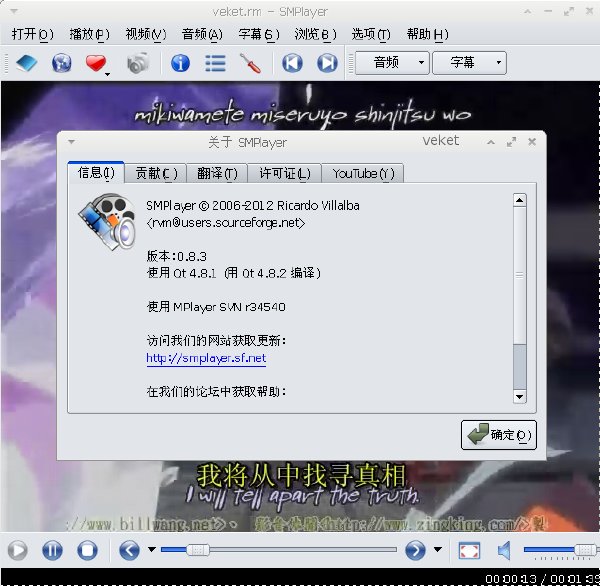
Task: Shade the about dialog with up arrow
Action: tap(491, 142)
